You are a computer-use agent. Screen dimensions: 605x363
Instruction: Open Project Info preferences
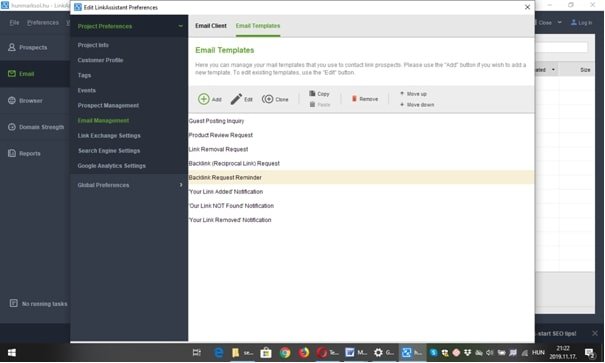click(93, 45)
